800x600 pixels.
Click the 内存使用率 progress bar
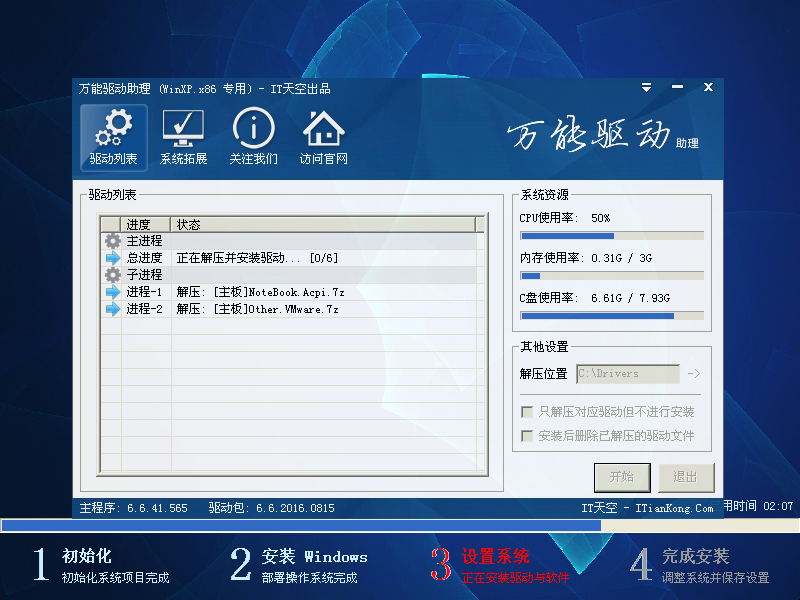coord(612,276)
